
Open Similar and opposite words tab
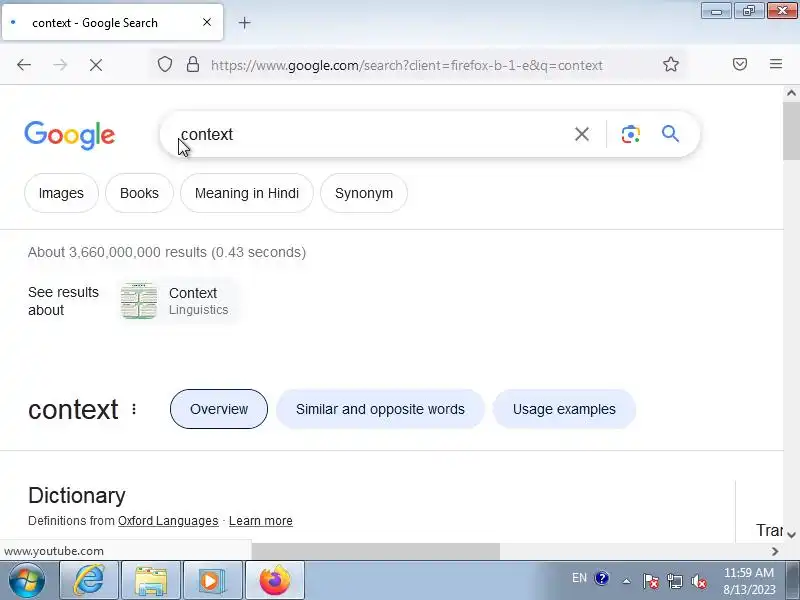point(380,409)
